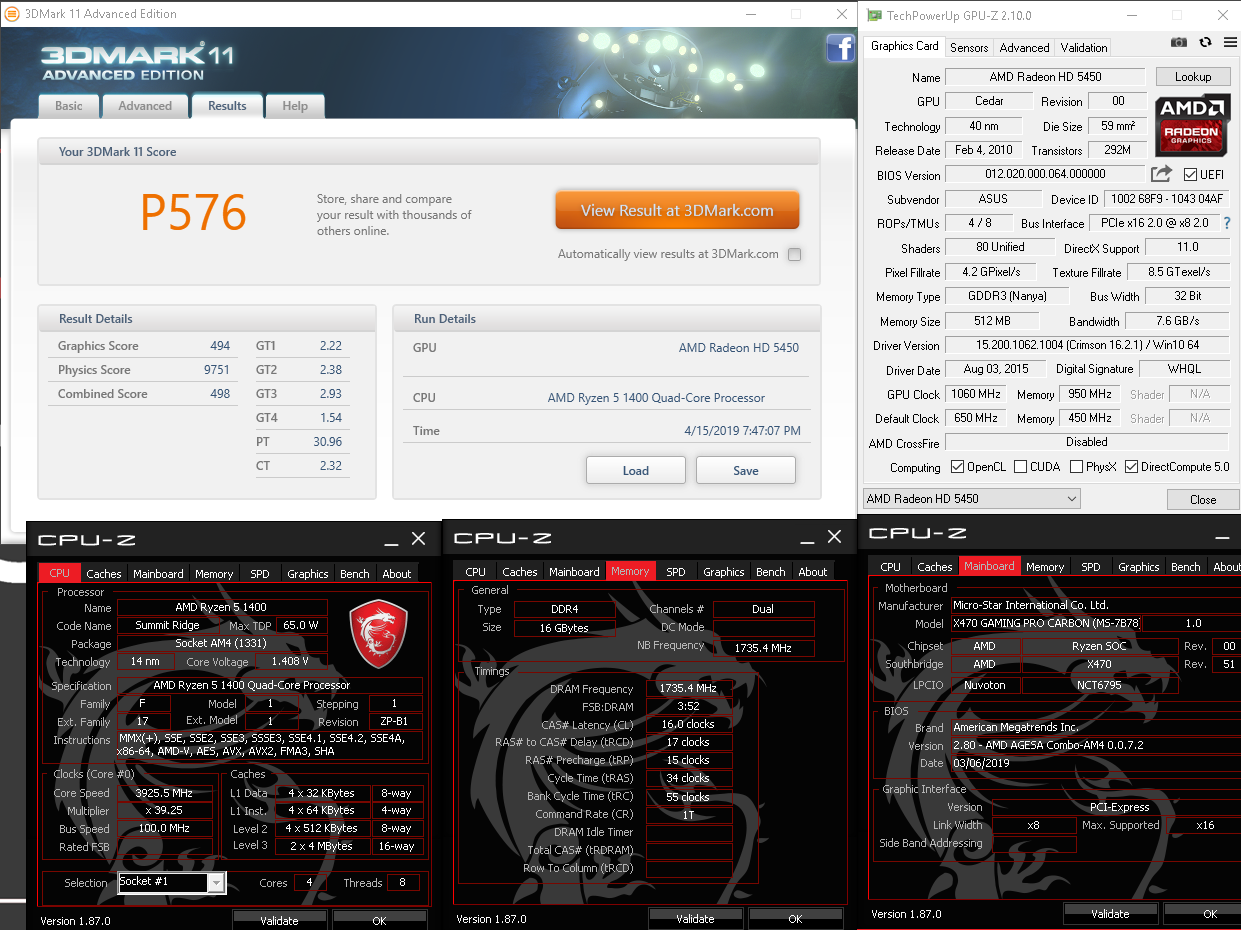The width and height of the screenshot is (1241, 930).
Task: Click the Load button in Run Details
Action: [x=636, y=470]
